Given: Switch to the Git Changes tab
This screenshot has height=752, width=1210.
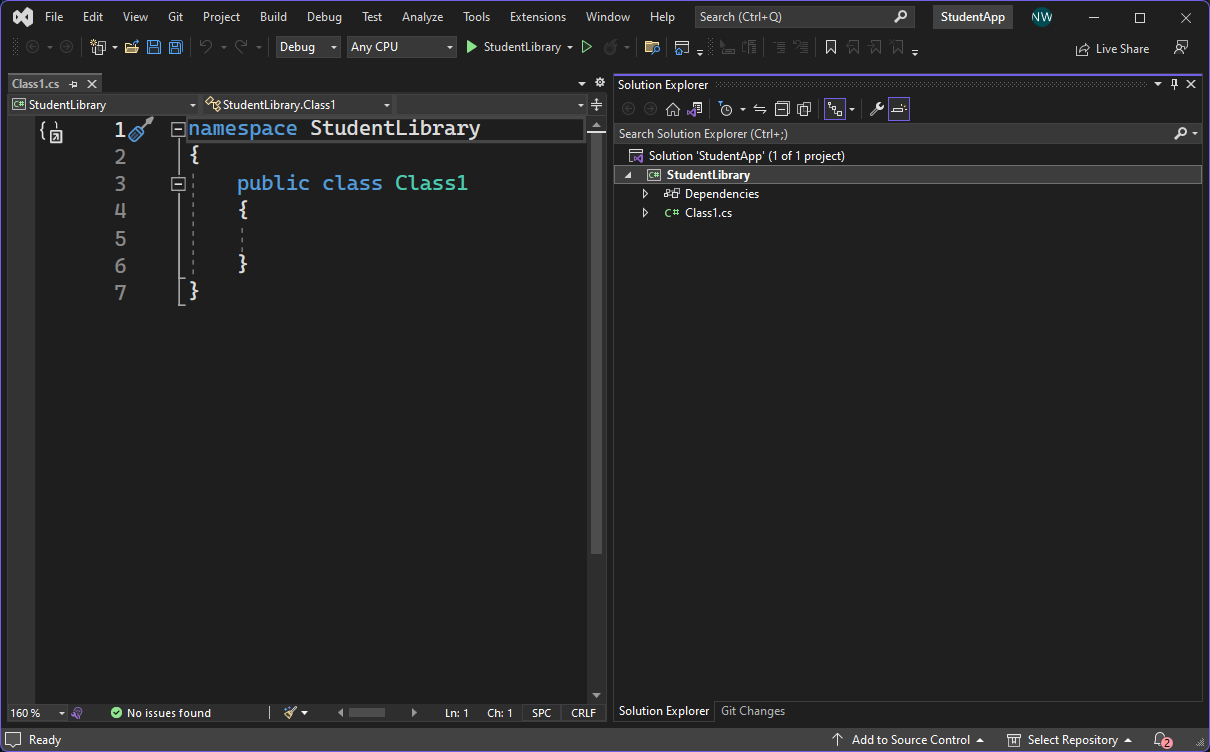Looking at the screenshot, I should pyautogui.click(x=753, y=711).
